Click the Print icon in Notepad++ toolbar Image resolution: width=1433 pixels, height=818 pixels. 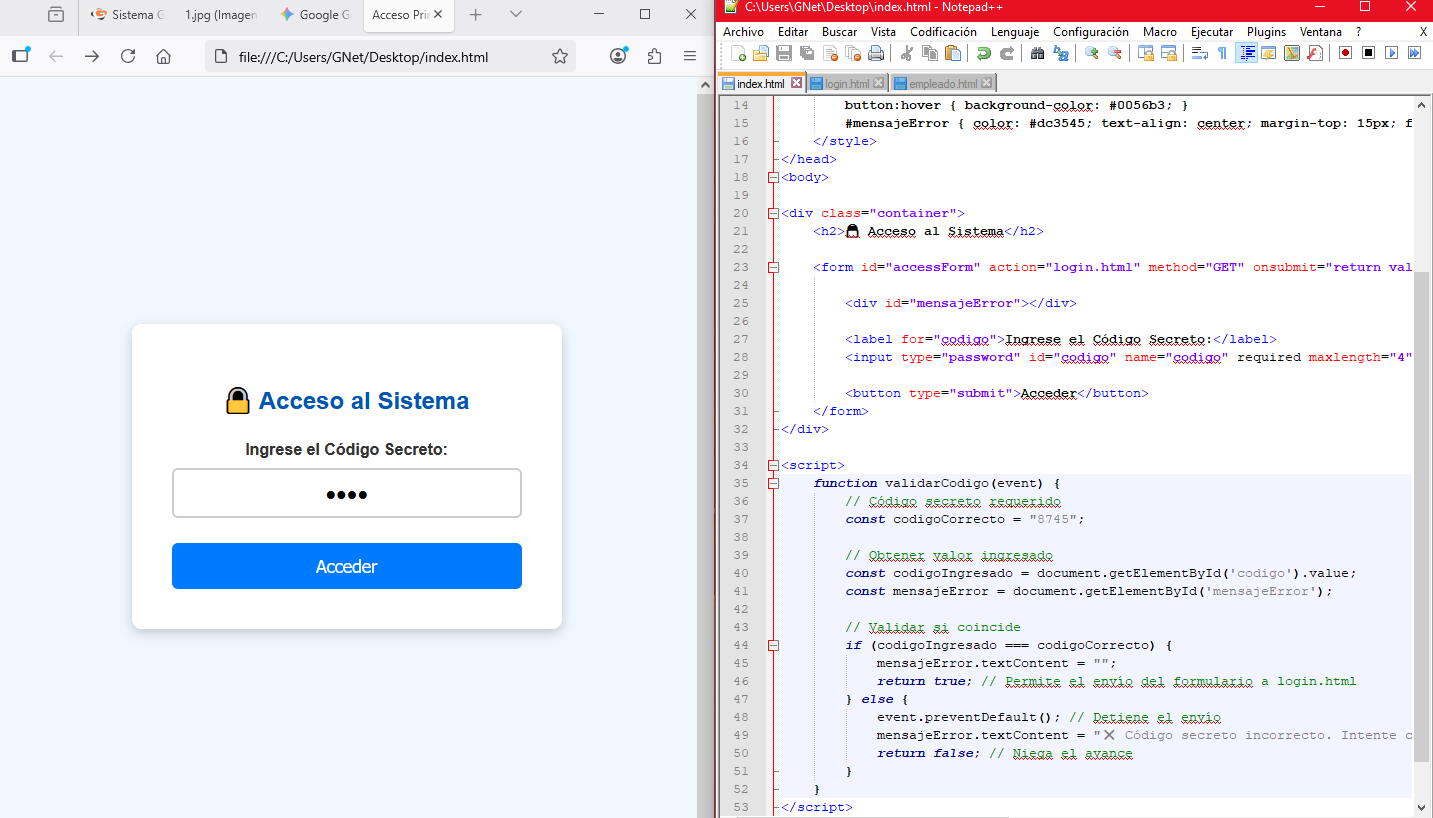876,53
